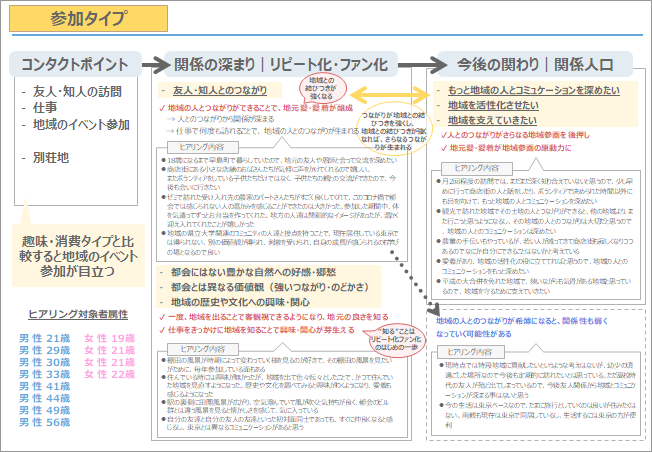This screenshot has width=652, height=452.
Task: Click the pink "知る"ことは bubble
Action: (396, 339)
